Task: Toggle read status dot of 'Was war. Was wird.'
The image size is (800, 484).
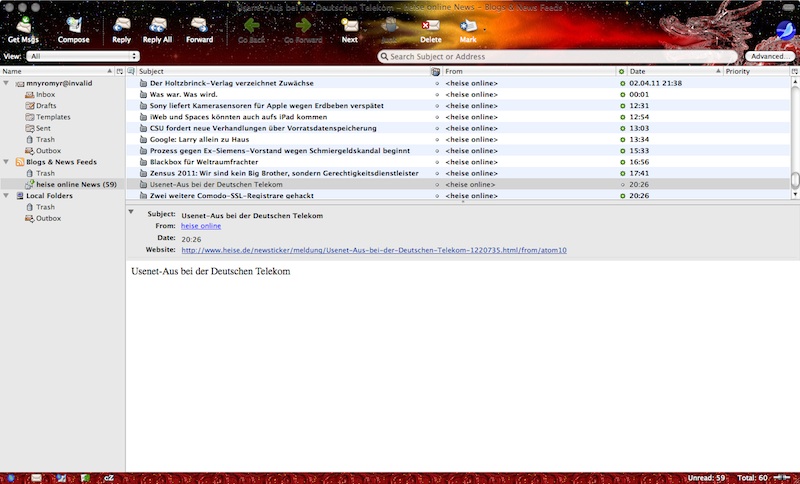Action: coord(622,94)
